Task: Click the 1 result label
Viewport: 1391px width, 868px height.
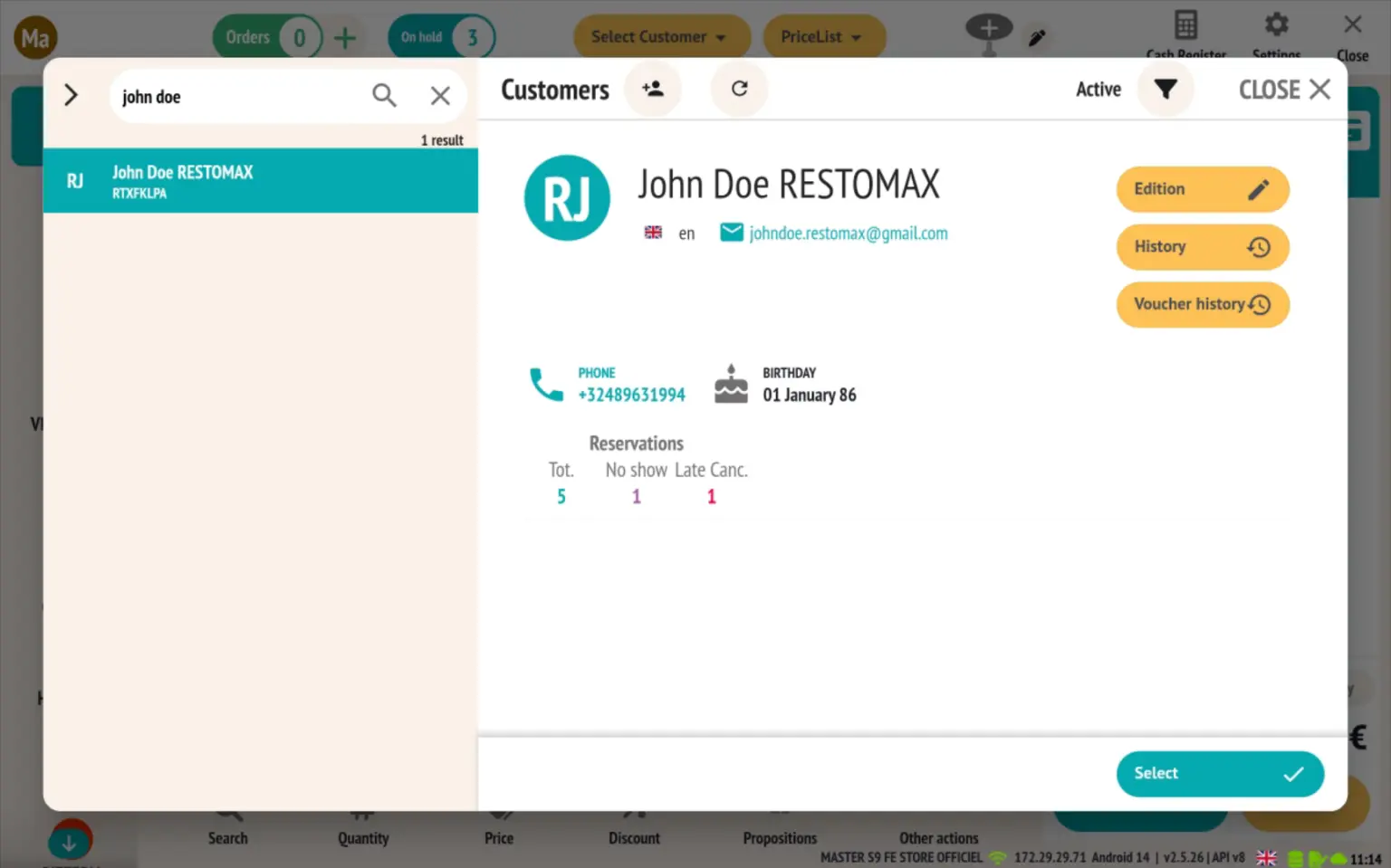Action: pos(442,140)
